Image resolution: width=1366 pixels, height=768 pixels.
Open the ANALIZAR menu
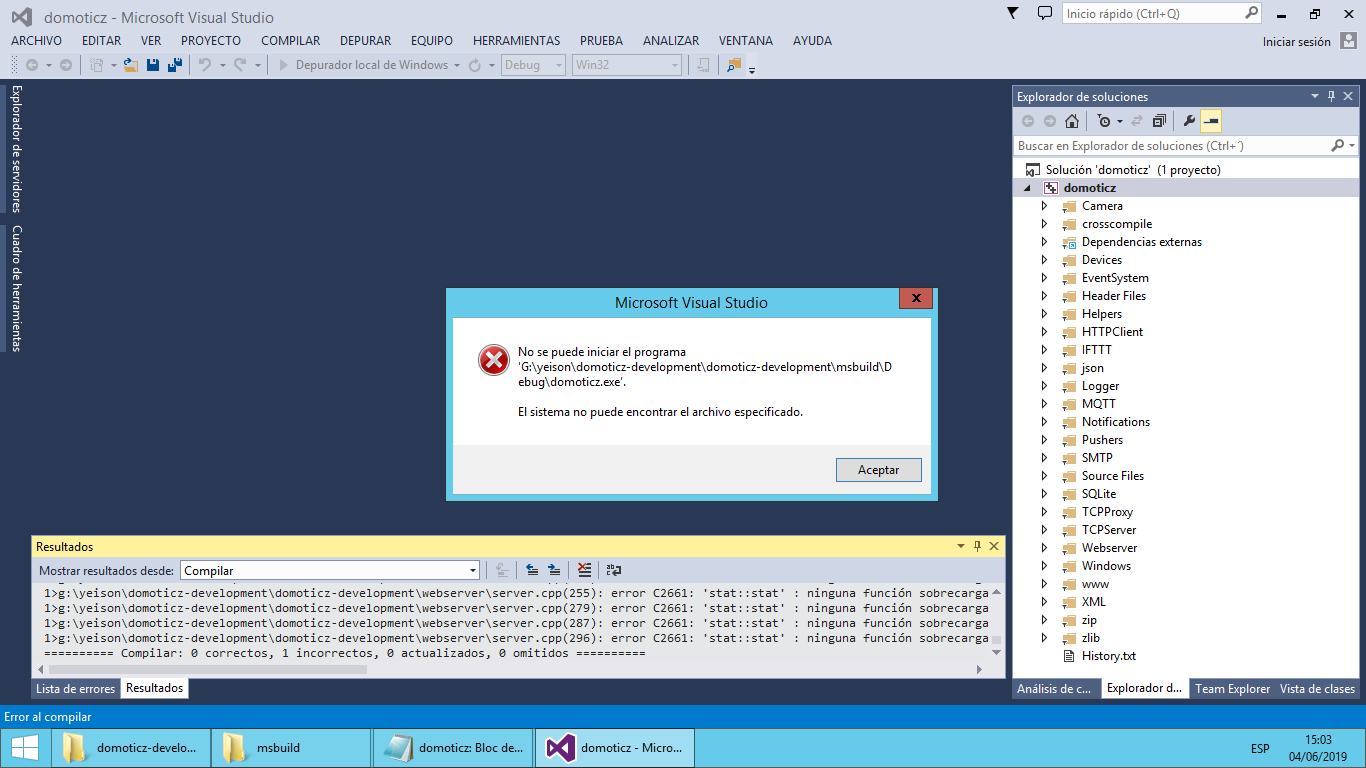coord(671,41)
